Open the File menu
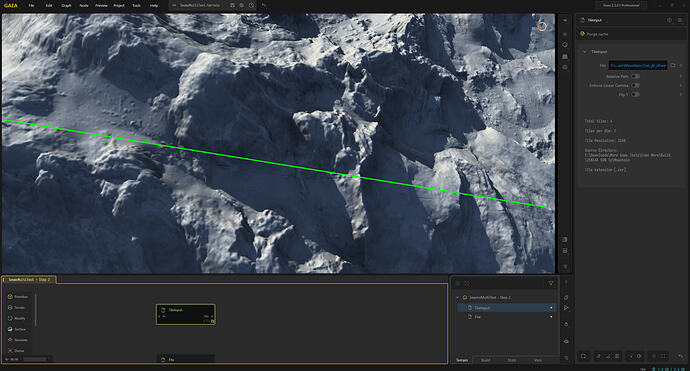Screen dimensions: 690x371 pyautogui.click(x=31, y=6)
